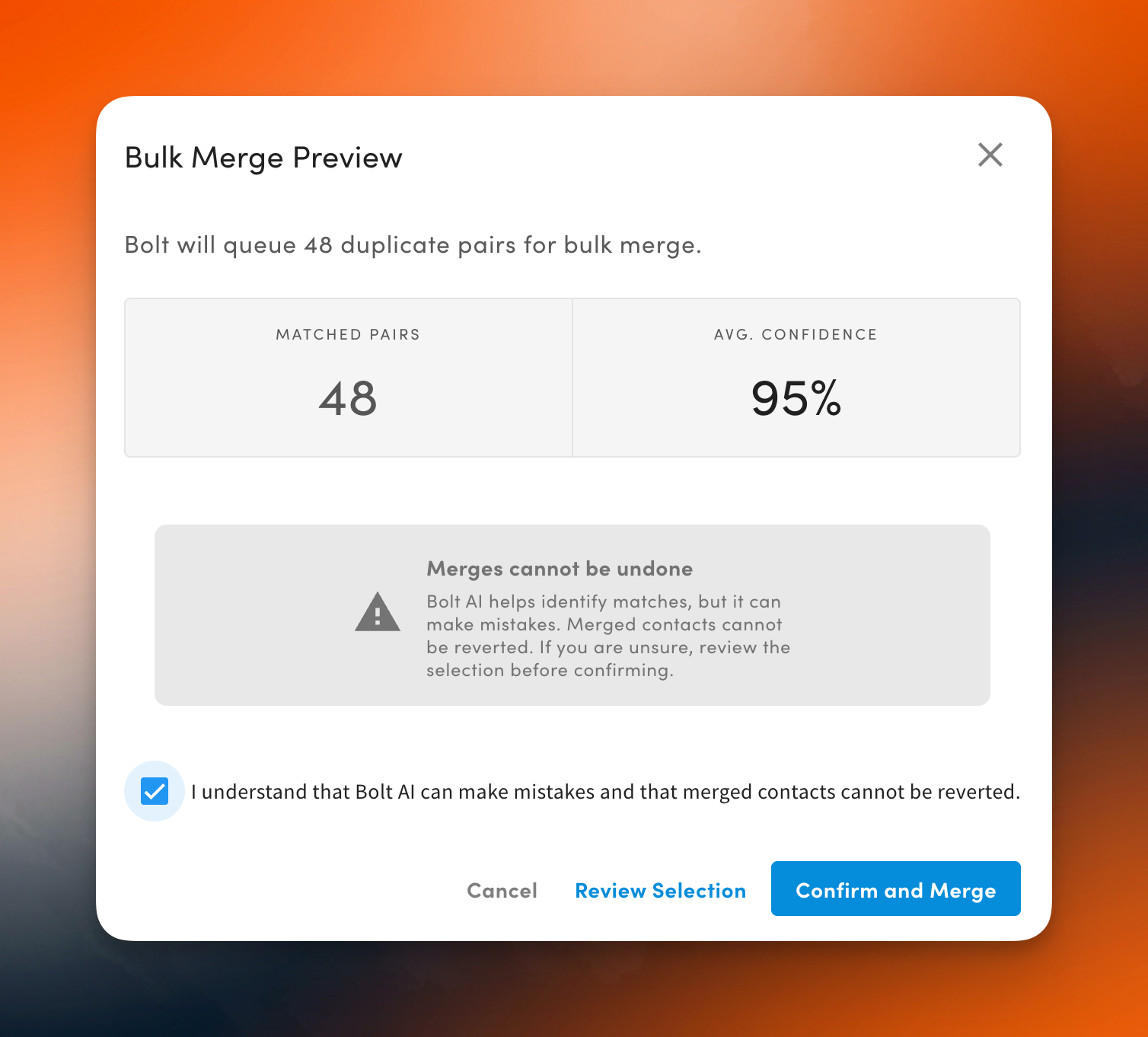
Task: Click the Cancel button
Action: click(502, 890)
